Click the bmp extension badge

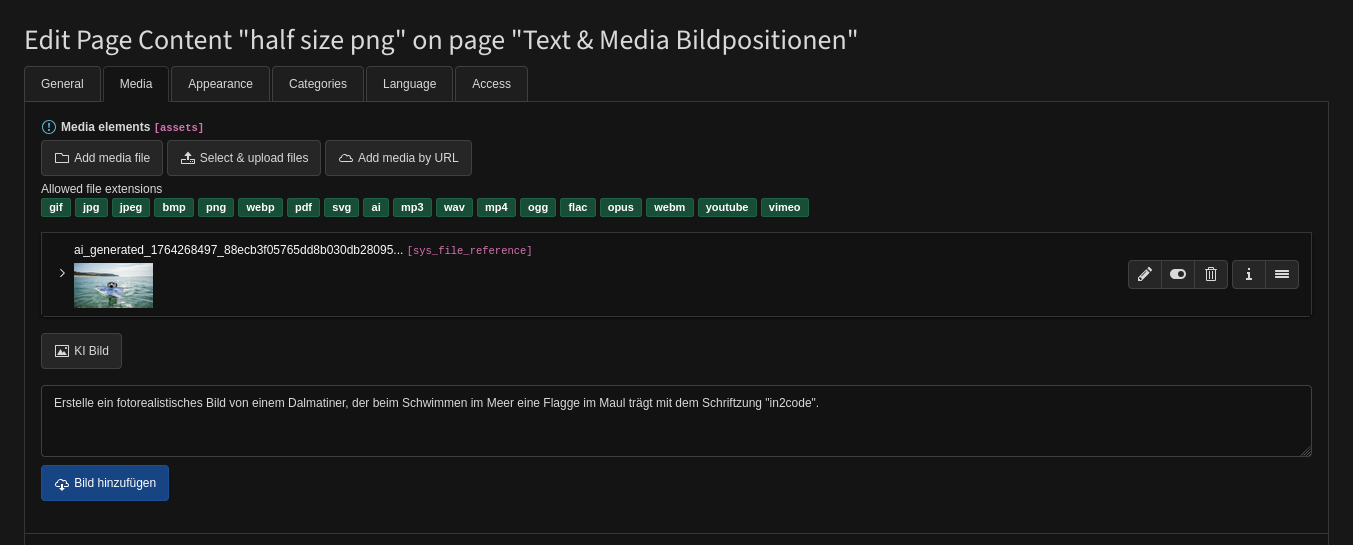point(174,208)
